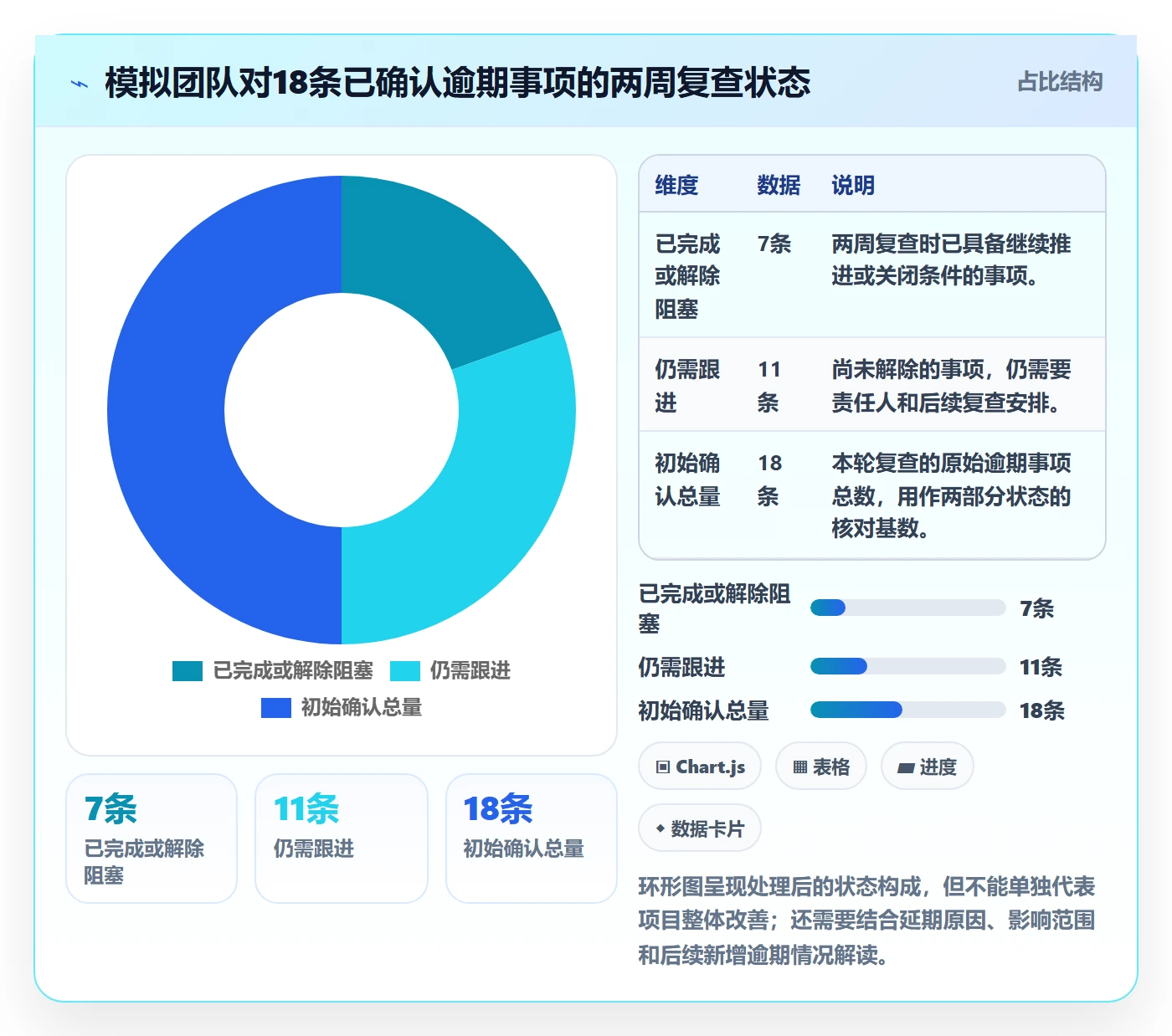Click the 18条 value beside the progress bar

click(x=1041, y=710)
